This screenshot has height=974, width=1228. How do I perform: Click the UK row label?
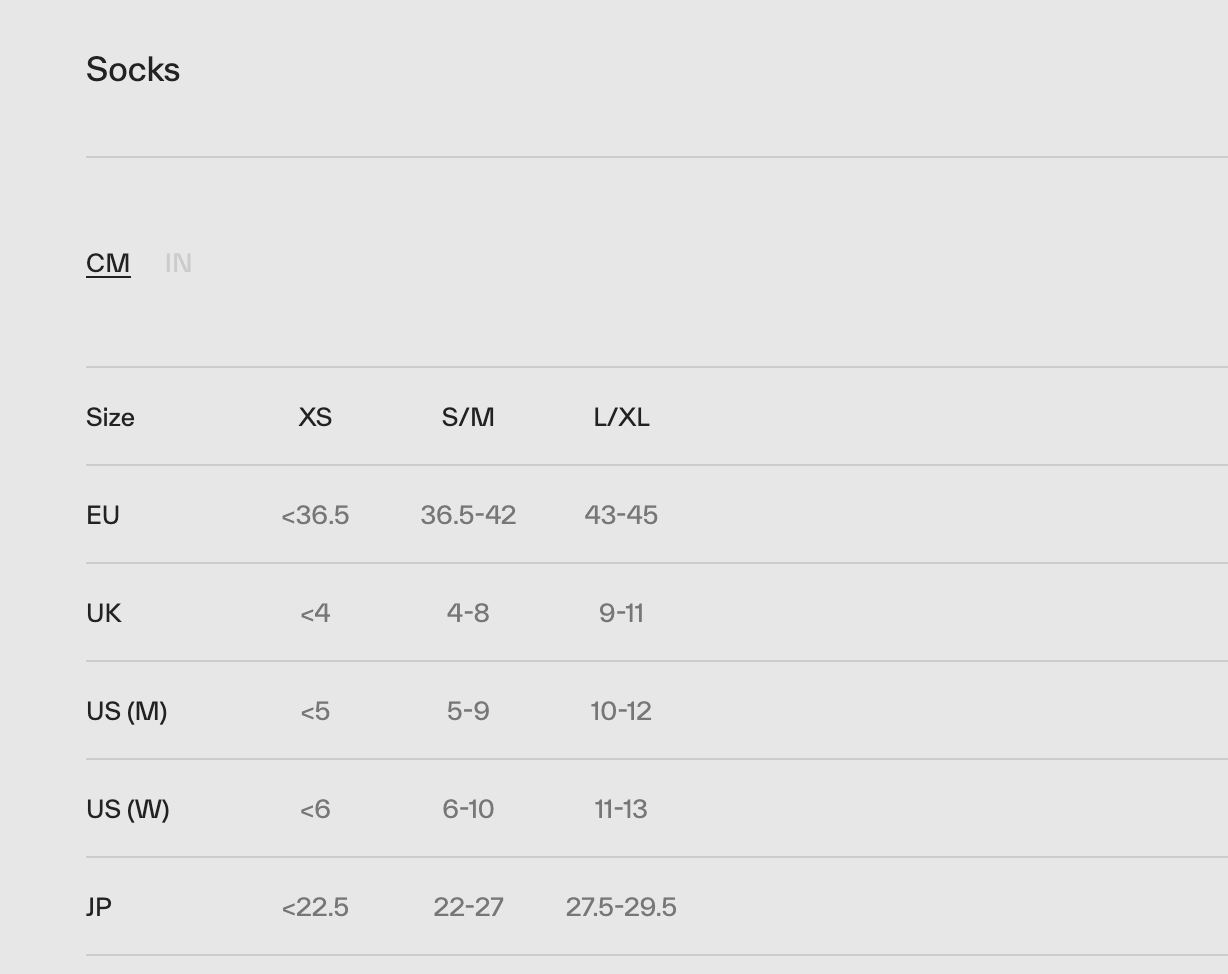point(104,613)
